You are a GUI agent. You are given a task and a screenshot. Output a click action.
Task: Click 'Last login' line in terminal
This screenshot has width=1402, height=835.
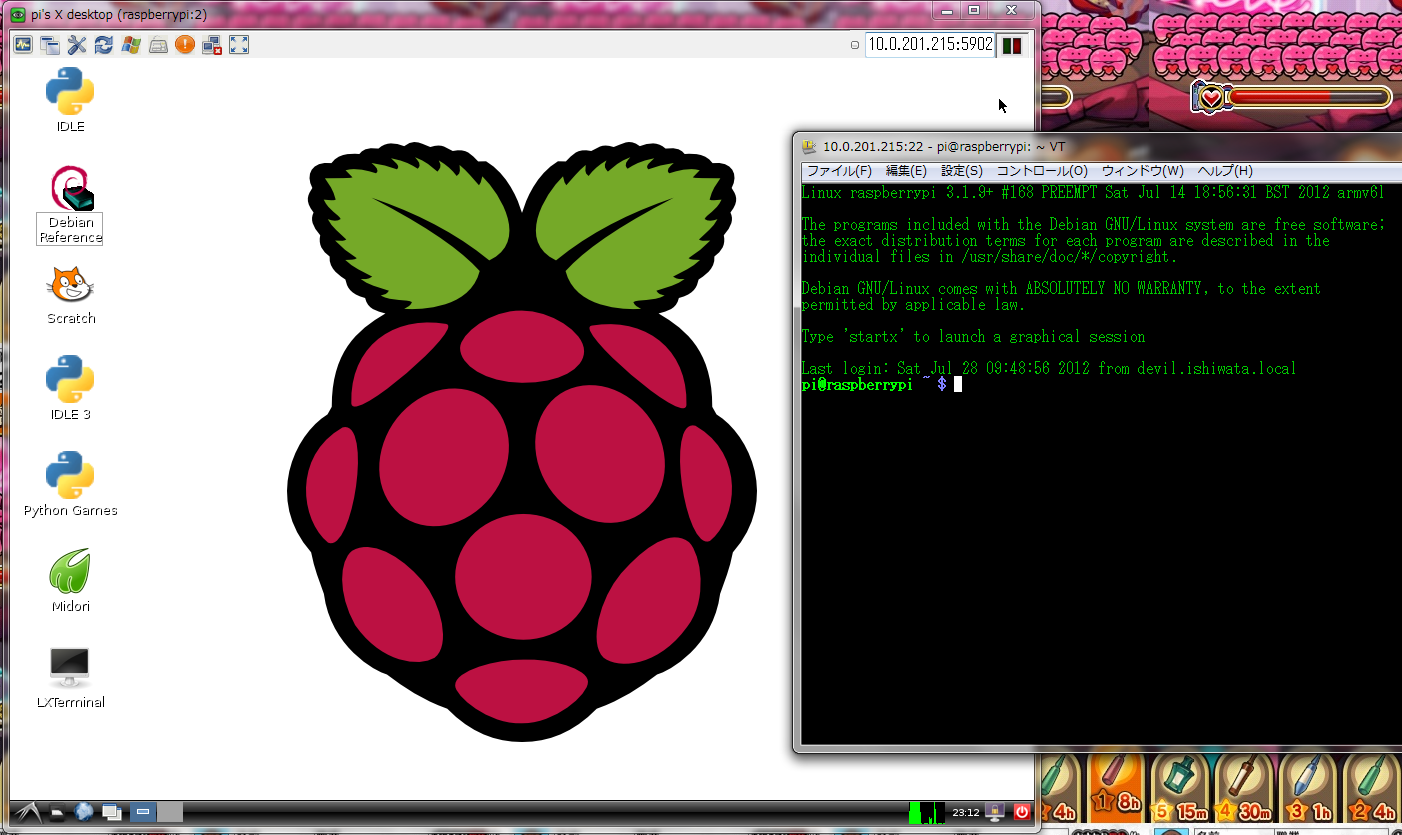[x=1049, y=368]
